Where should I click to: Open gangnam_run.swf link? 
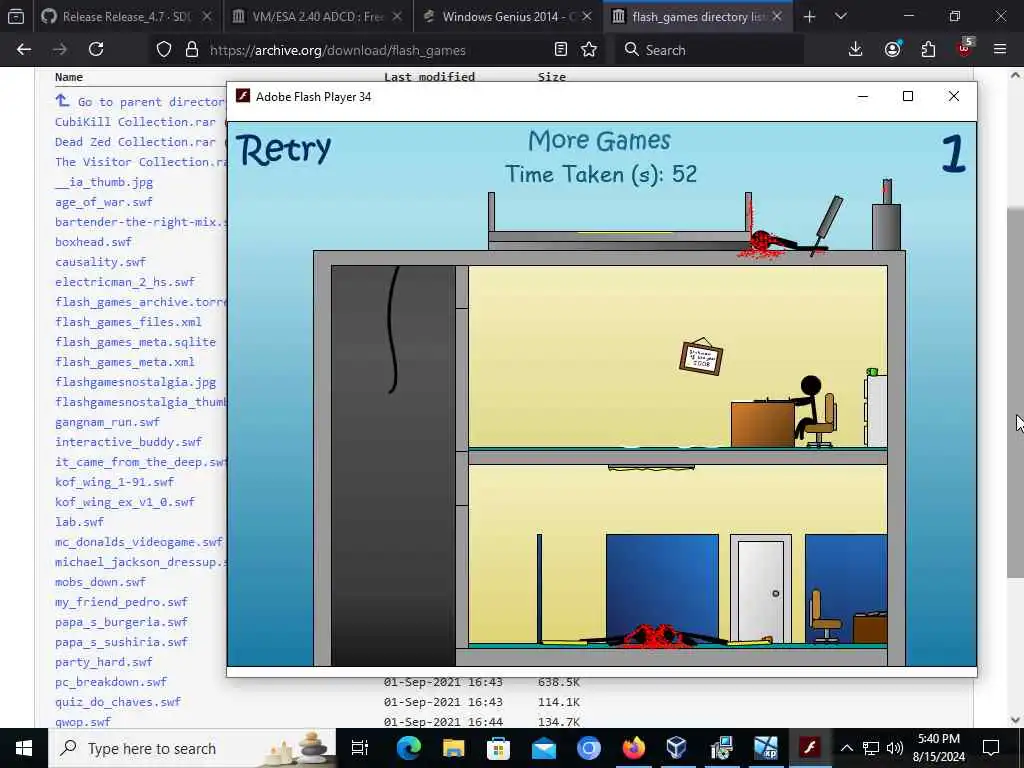(x=108, y=423)
